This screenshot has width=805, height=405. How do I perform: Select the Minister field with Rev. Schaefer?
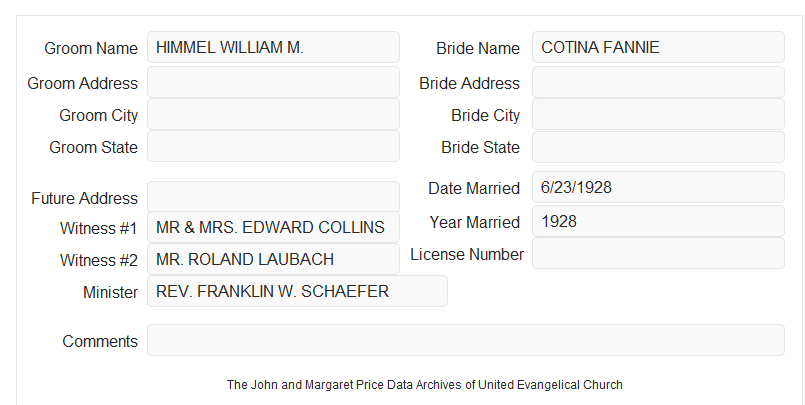point(297,291)
